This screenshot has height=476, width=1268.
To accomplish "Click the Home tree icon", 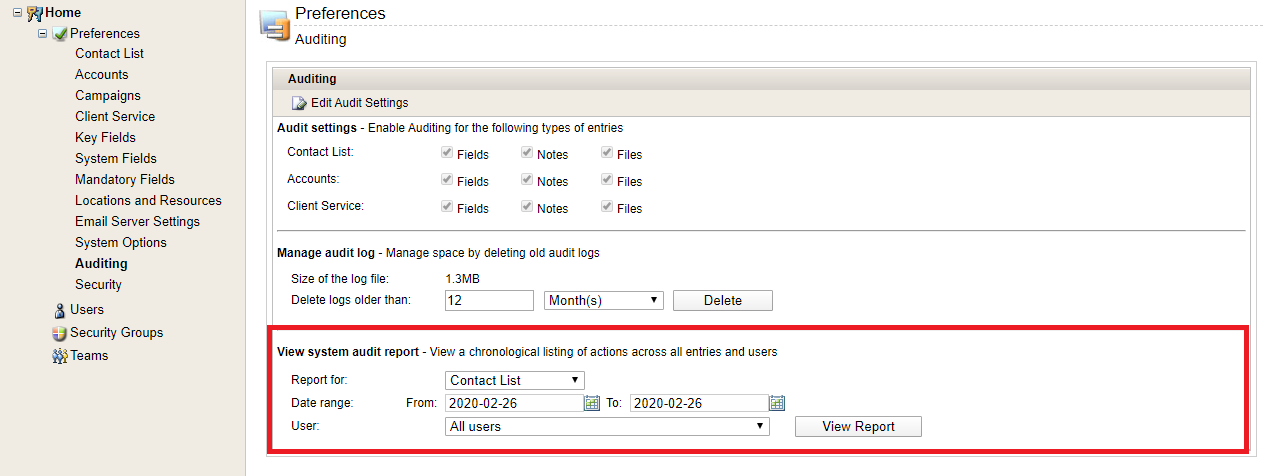I will tap(35, 12).
